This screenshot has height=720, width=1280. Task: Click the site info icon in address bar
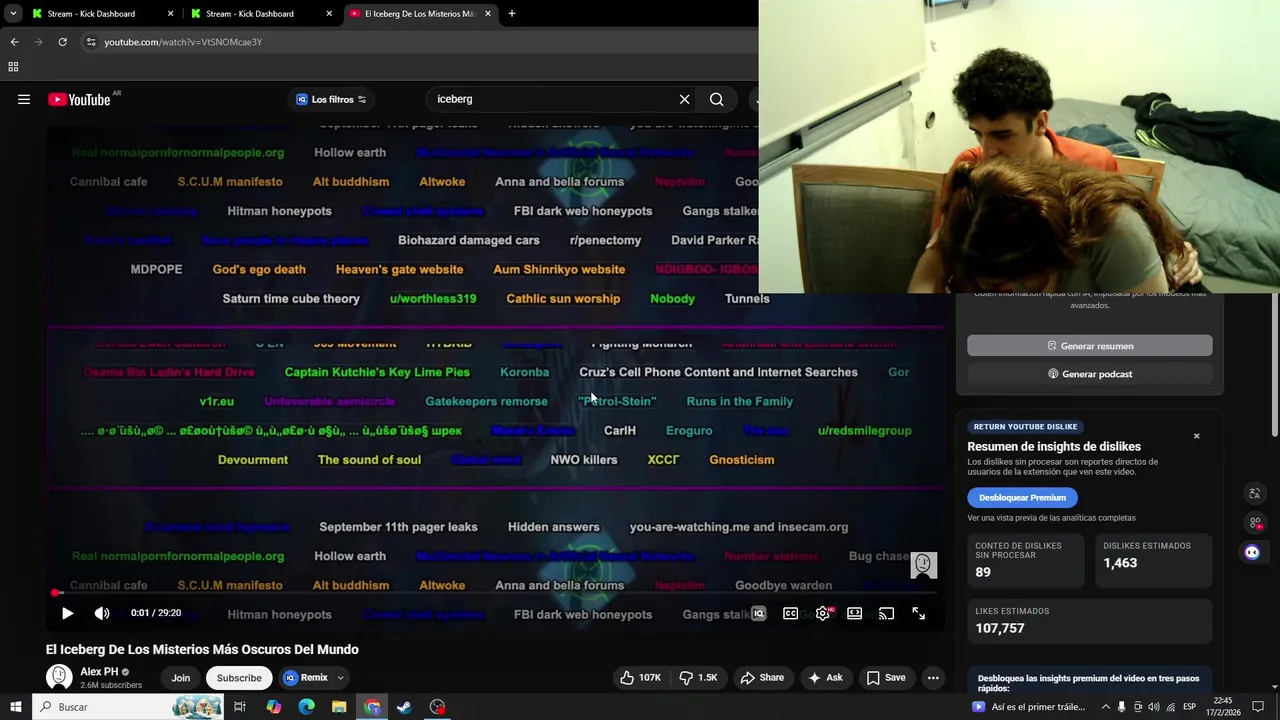pos(91,42)
